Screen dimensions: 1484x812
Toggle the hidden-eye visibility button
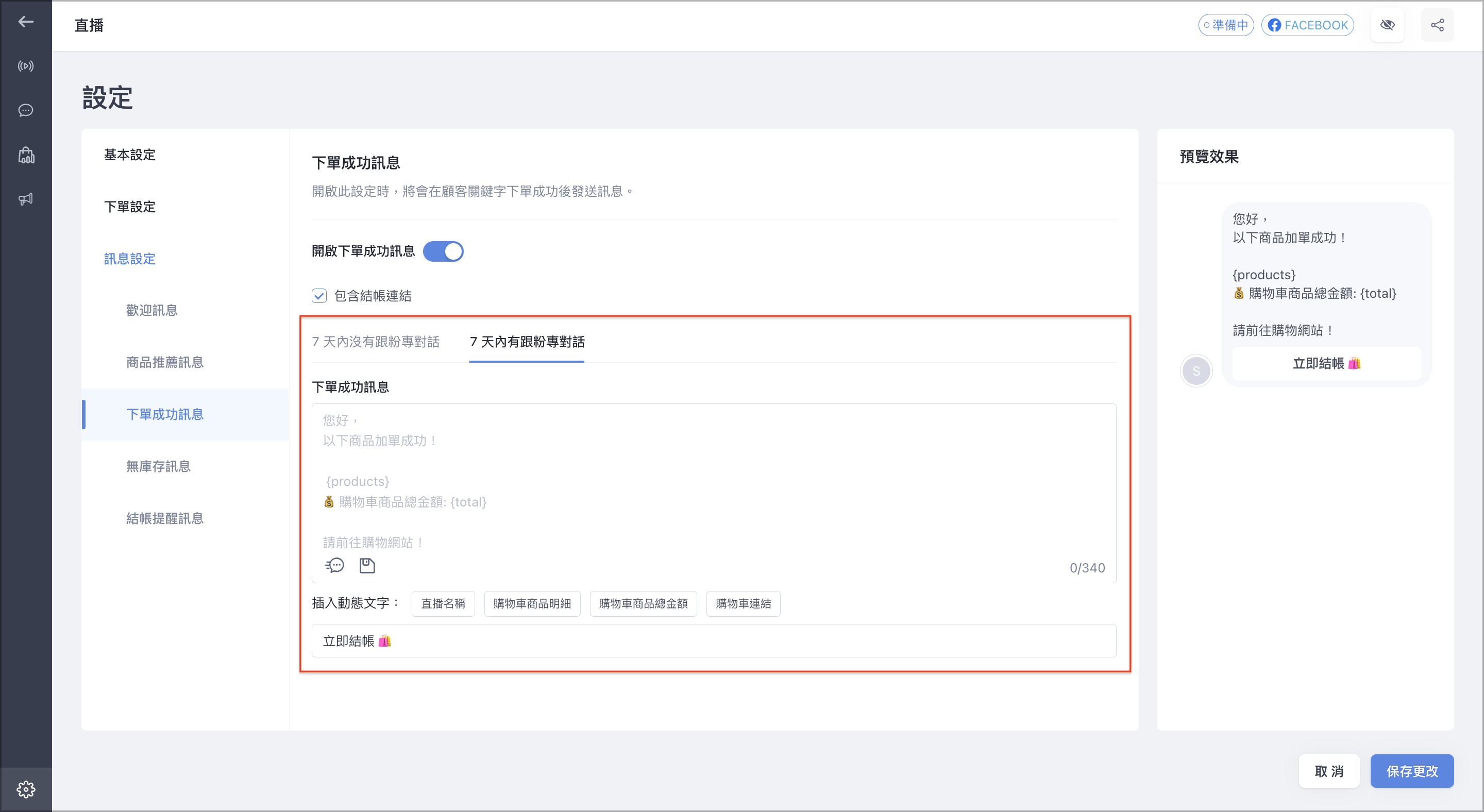point(1387,25)
